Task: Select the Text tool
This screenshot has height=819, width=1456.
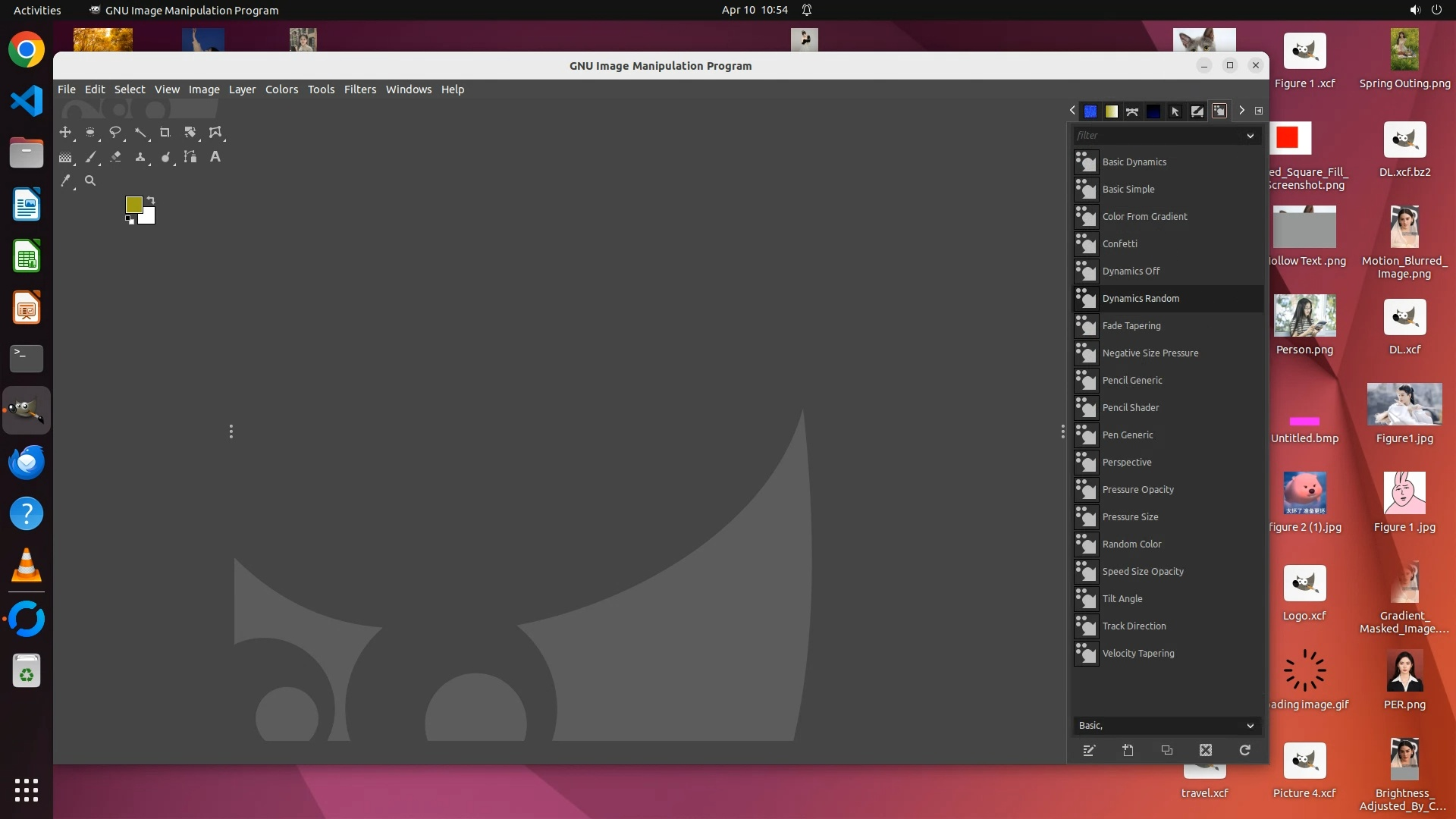Action: coord(215,157)
